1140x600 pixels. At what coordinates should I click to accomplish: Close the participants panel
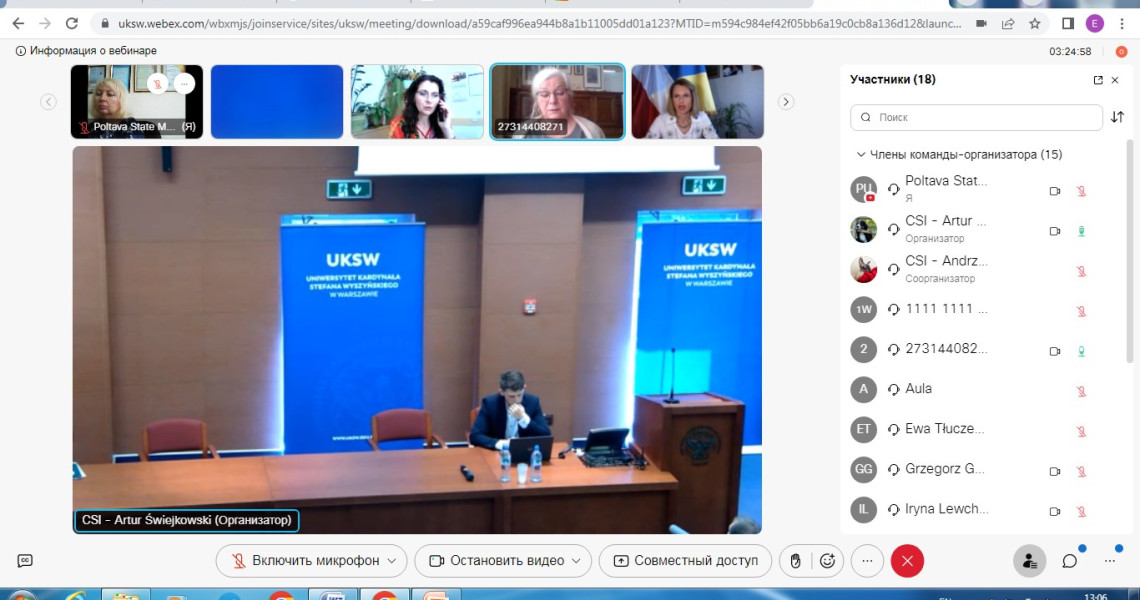point(1115,80)
